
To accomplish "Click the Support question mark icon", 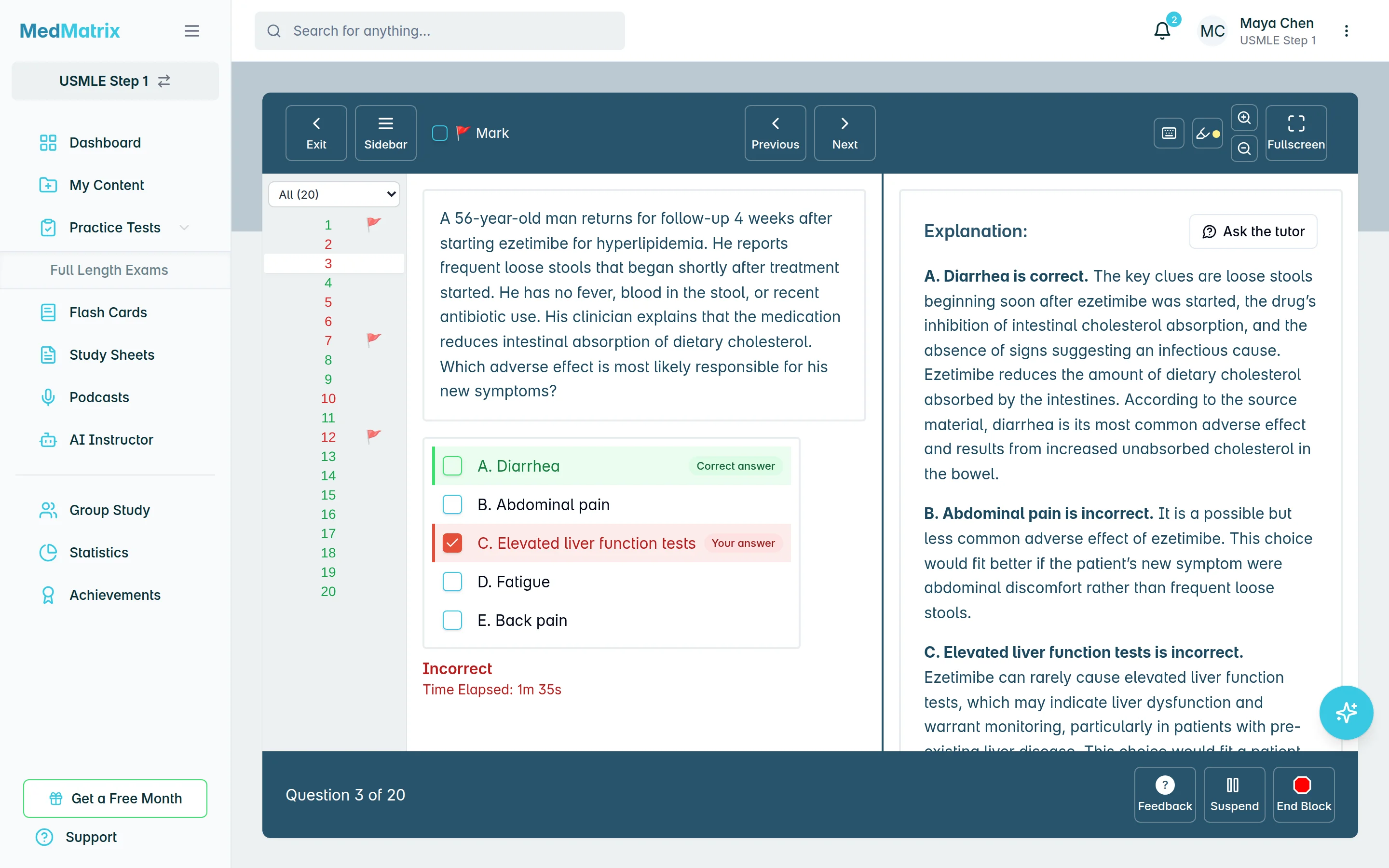I will click(x=44, y=837).
